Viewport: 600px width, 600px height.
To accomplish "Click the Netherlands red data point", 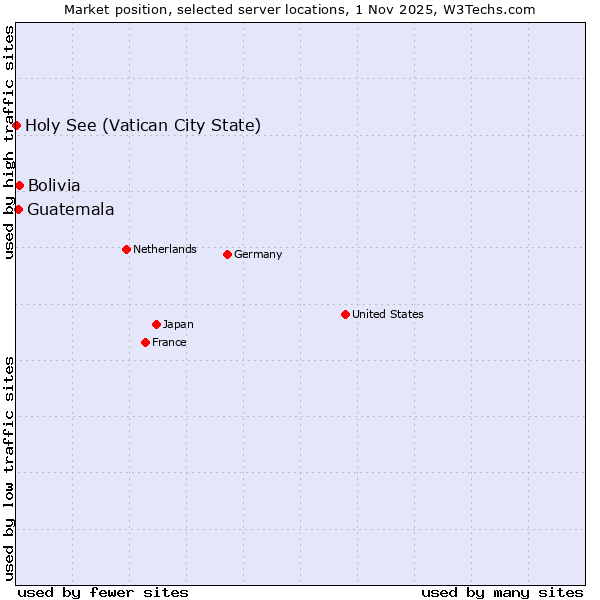I will coord(126,249).
